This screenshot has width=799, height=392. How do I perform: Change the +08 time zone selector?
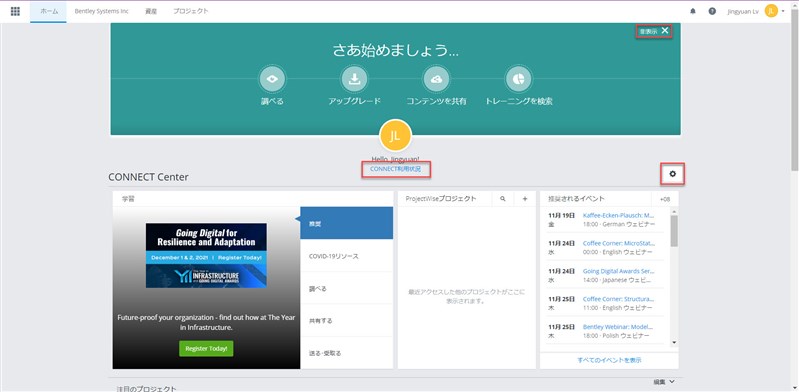pos(665,199)
